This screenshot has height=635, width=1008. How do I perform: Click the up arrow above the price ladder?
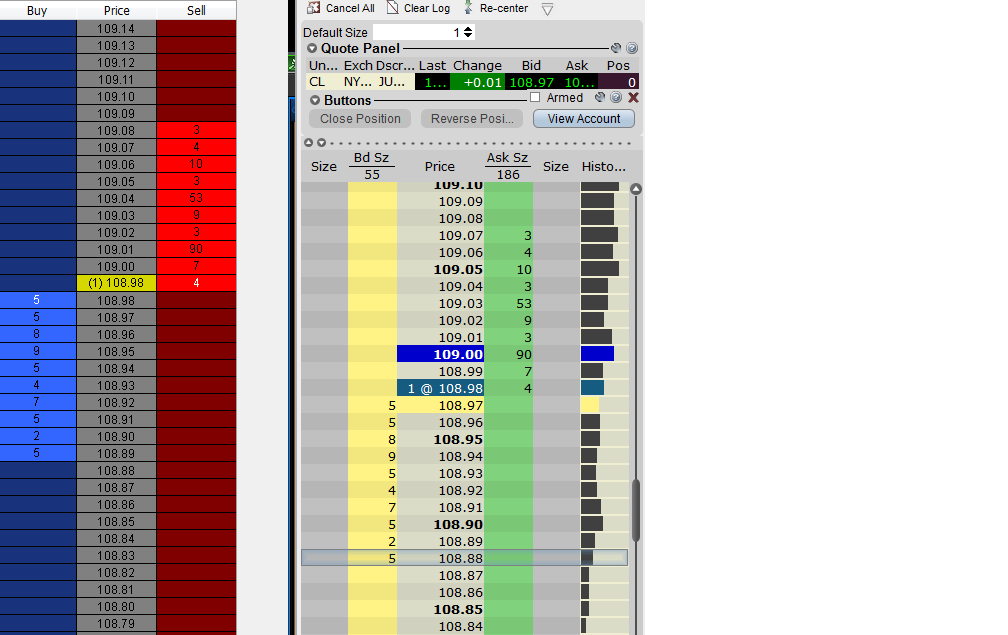[x=308, y=143]
